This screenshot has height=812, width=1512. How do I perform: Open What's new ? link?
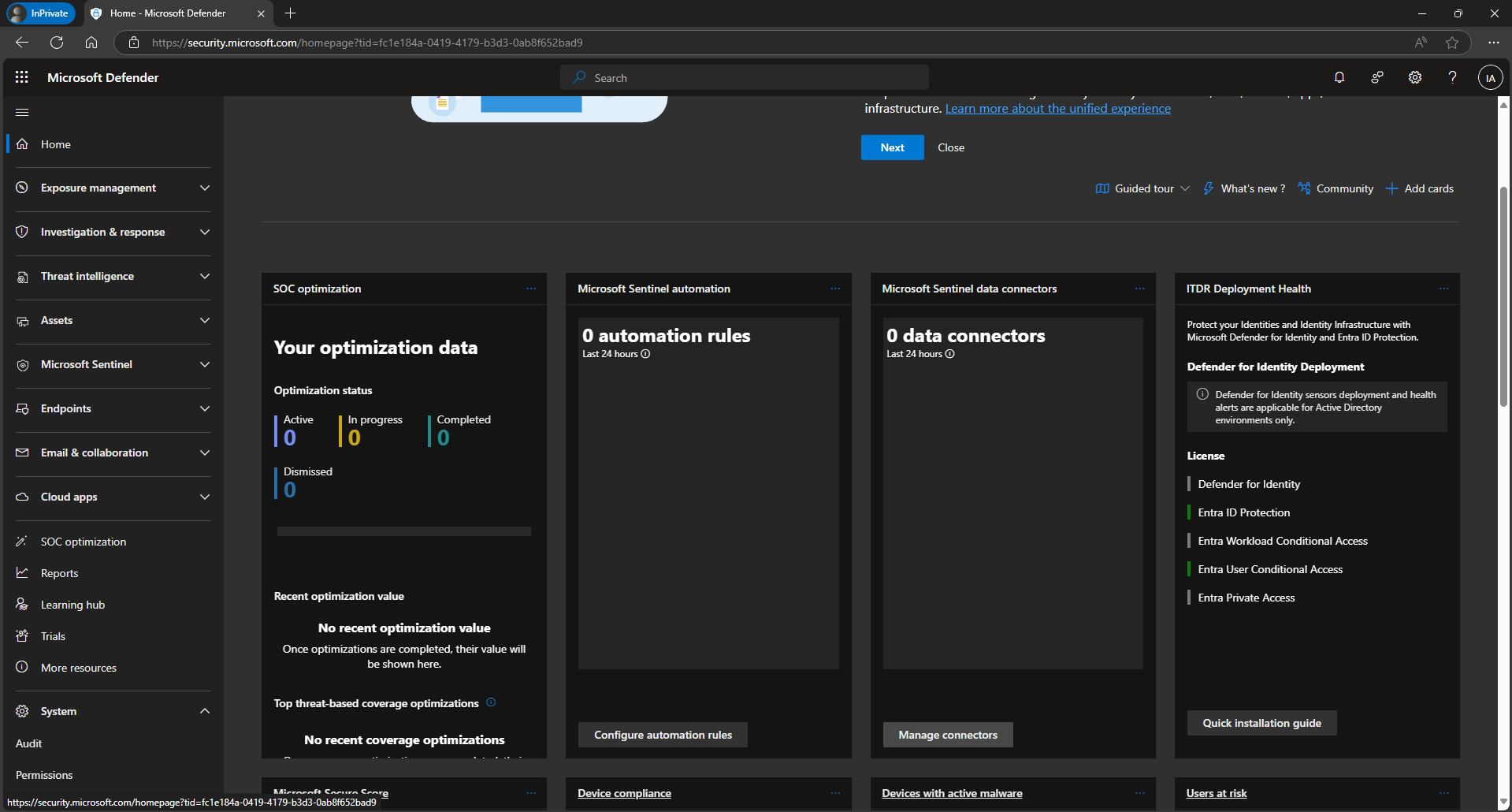(x=1244, y=188)
